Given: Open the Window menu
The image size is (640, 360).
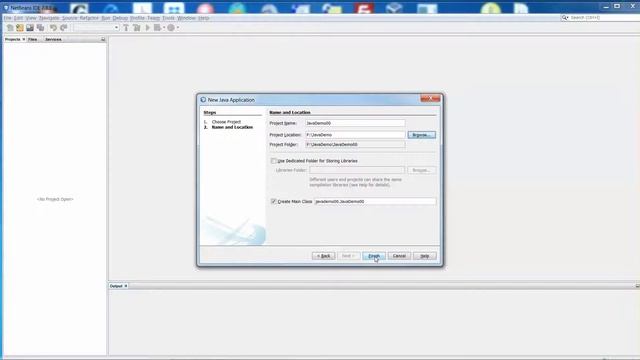Looking at the screenshot, I should click(x=186, y=18).
